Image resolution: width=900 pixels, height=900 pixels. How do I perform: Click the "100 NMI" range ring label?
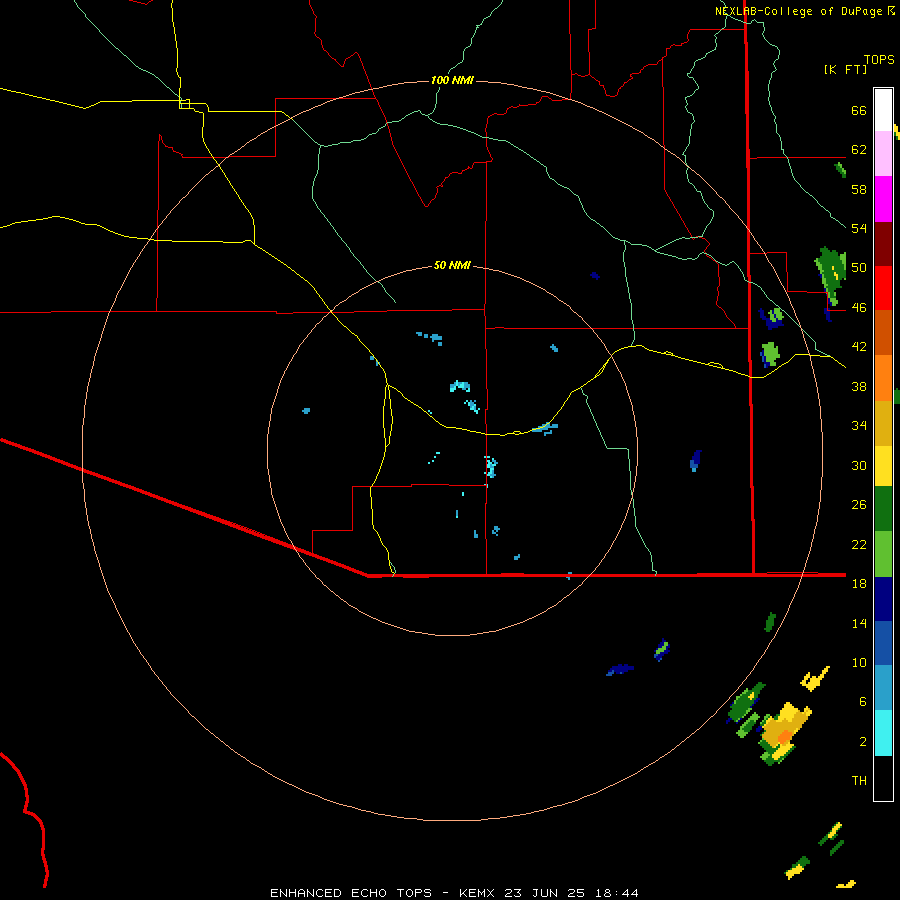click(452, 80)
